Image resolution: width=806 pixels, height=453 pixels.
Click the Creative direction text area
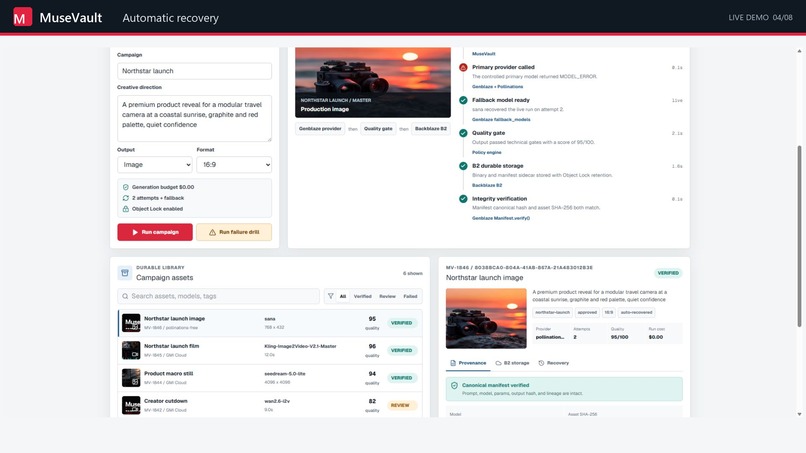(194, 118)
